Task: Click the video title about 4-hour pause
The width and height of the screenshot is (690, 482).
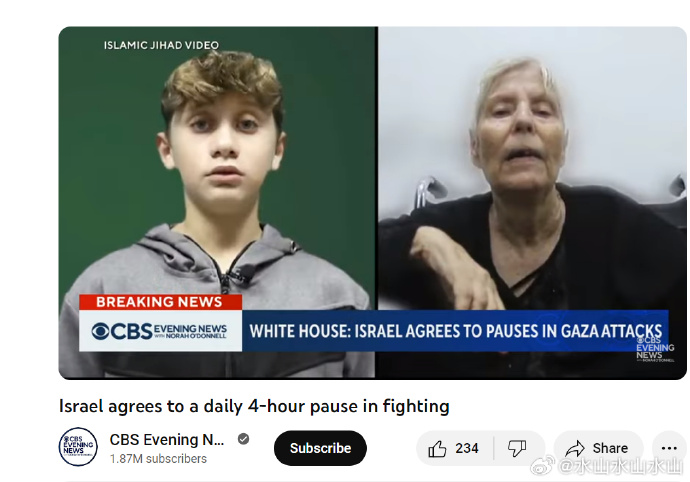Action: (x=254, y=406)
